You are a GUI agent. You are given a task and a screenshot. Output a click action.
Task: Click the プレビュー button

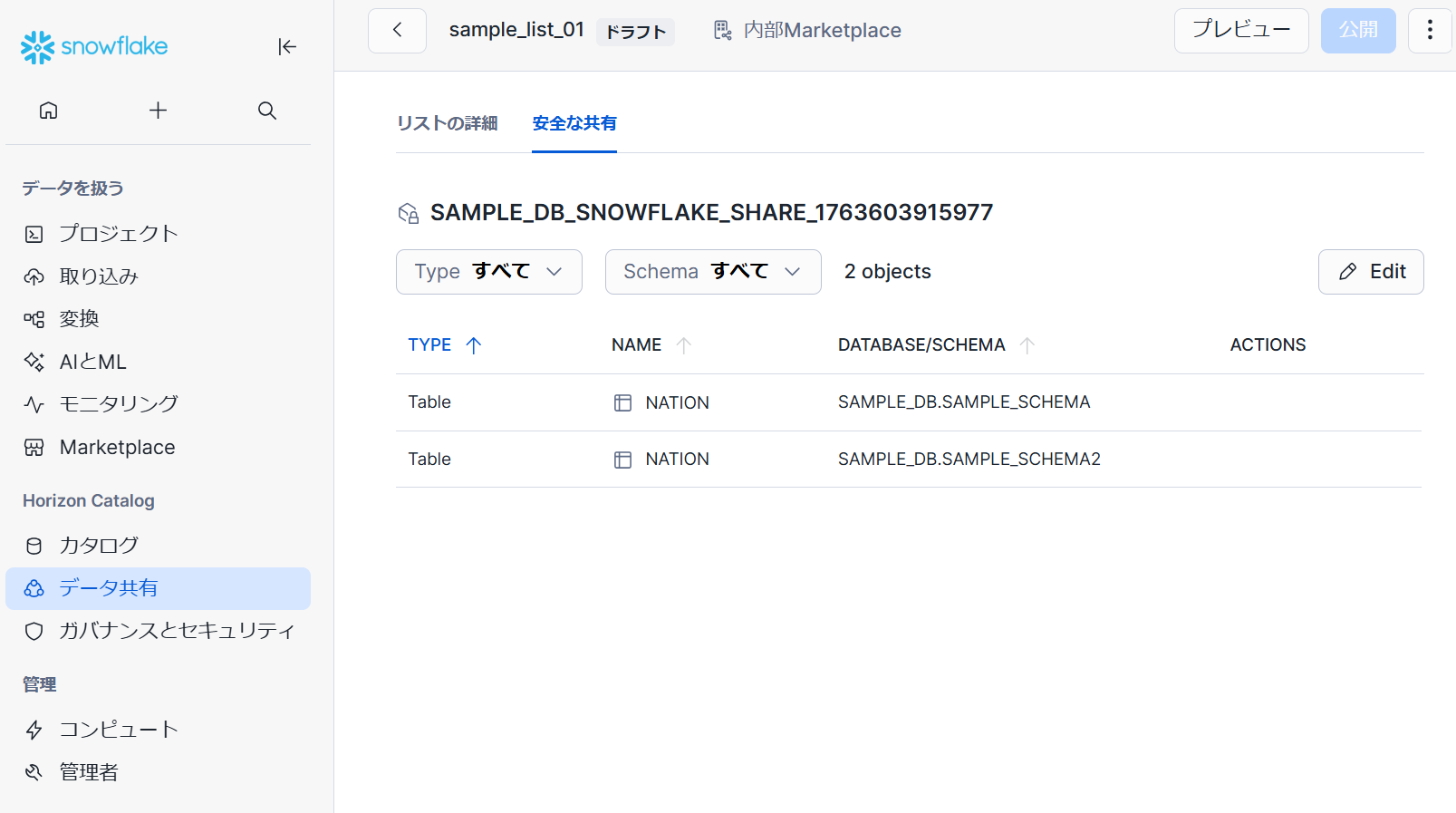(x=1240, y=31)
